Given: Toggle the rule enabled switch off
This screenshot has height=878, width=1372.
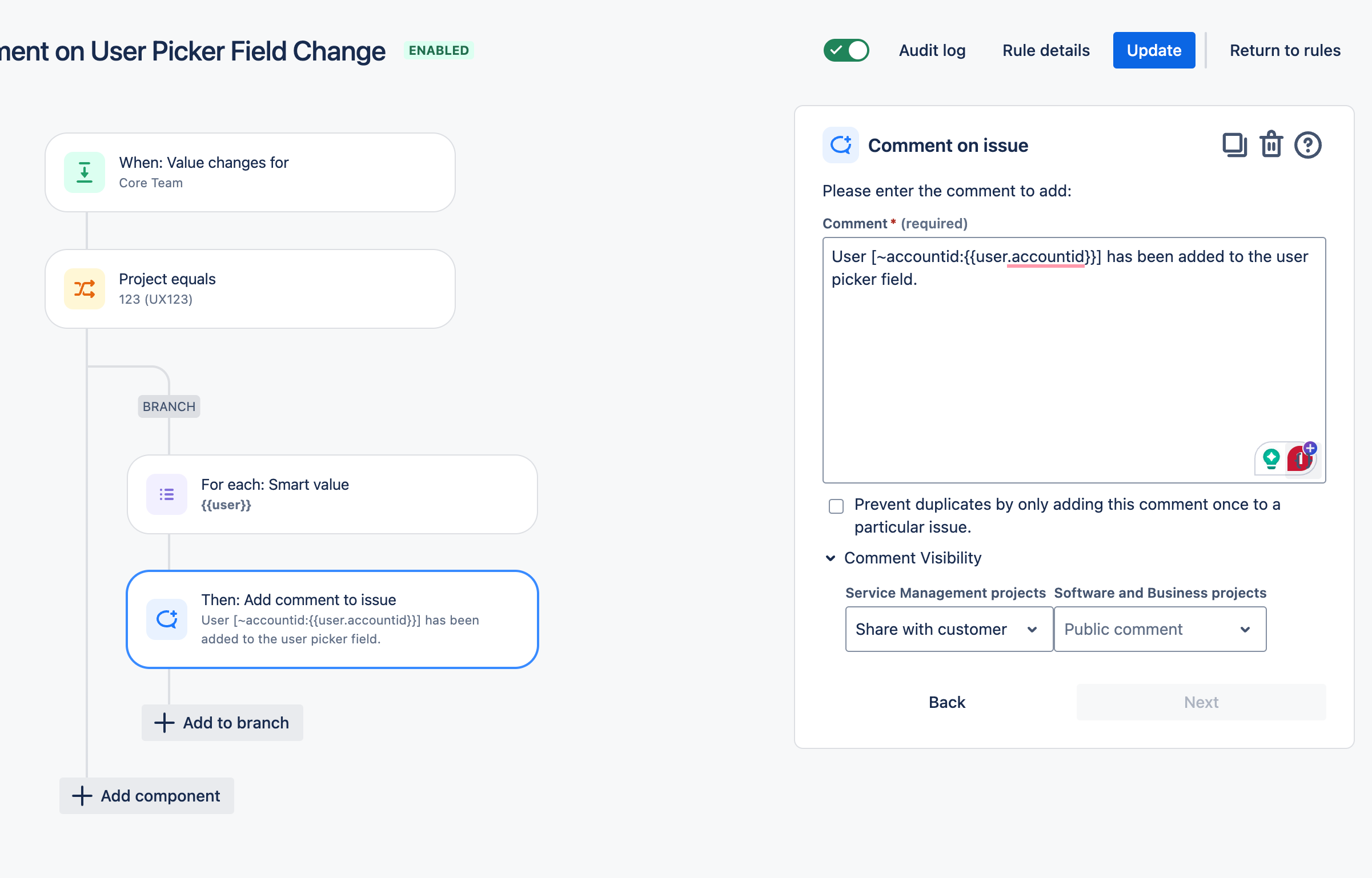Looking at the screenshot, I should [846, 50].
